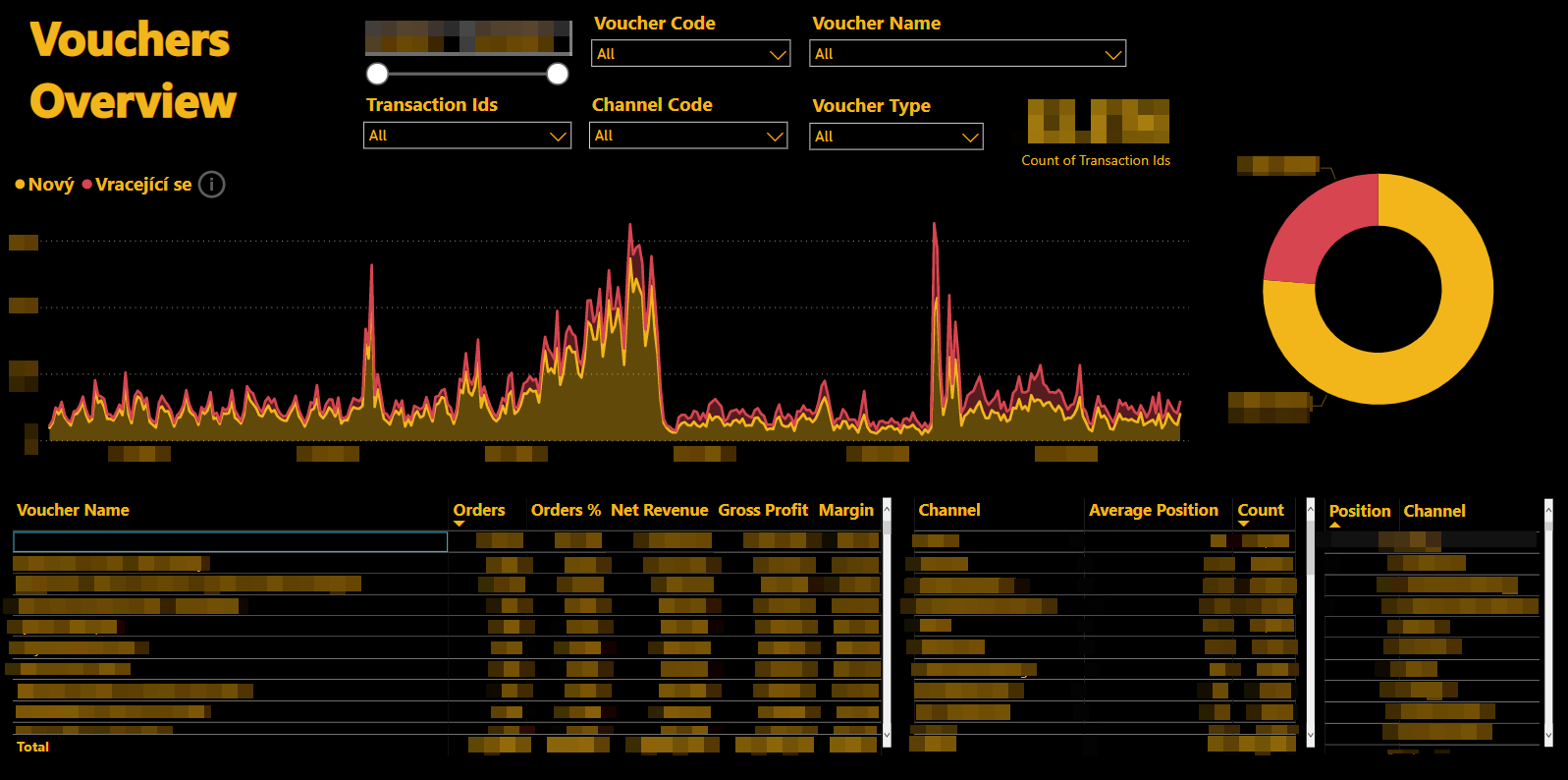The height and width of the screenshot is (780, 1568).
Task: Sort table by Orders column header
Action: [x=479, y=510]
